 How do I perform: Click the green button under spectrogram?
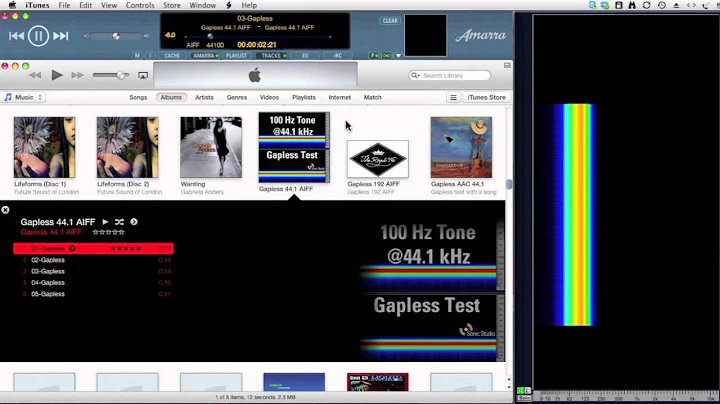click(x=520, y=390)
